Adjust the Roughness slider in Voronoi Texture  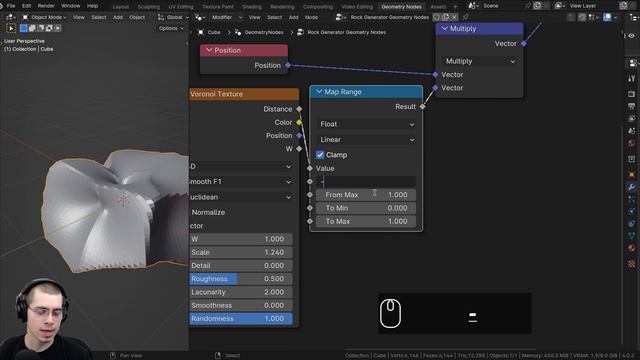[x=241, y=279]
